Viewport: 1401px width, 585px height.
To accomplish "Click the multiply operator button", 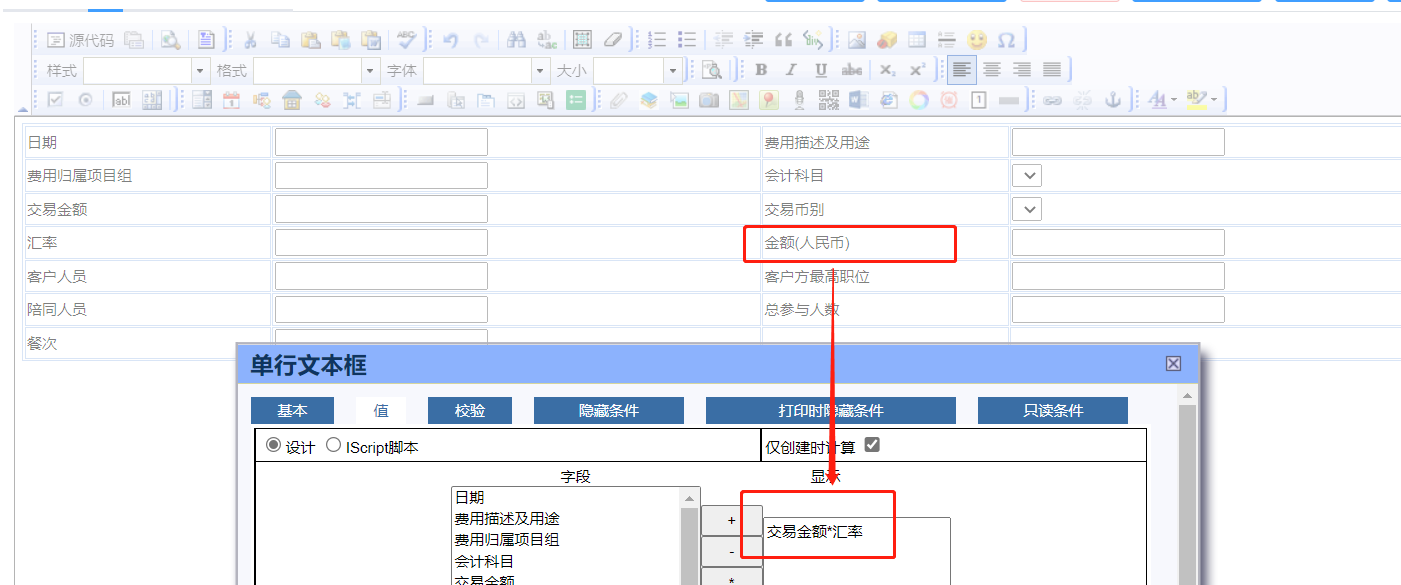I will point(732,577).
